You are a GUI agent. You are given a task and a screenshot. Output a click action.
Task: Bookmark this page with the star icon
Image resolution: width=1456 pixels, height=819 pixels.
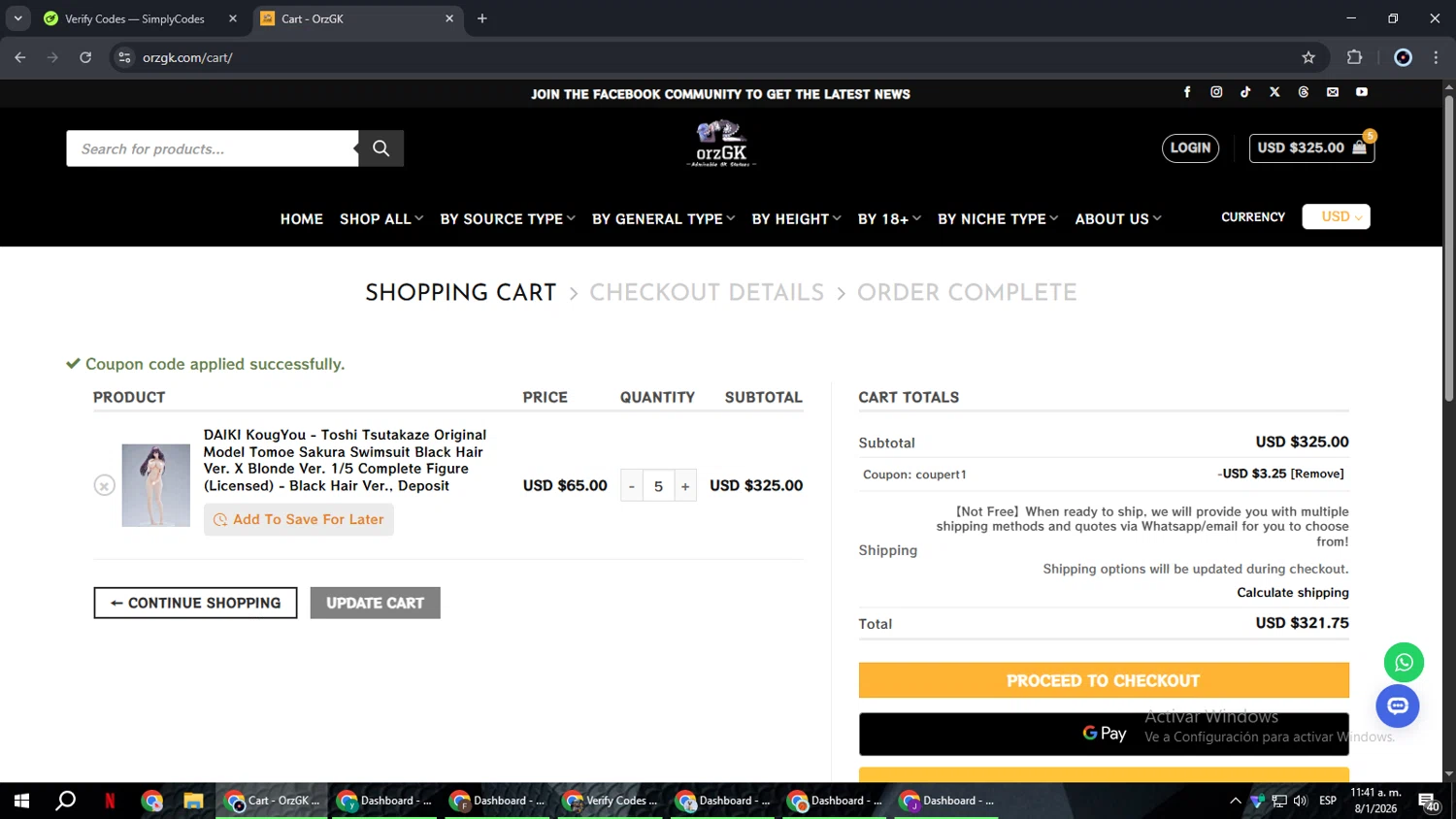pos(1308,57)
